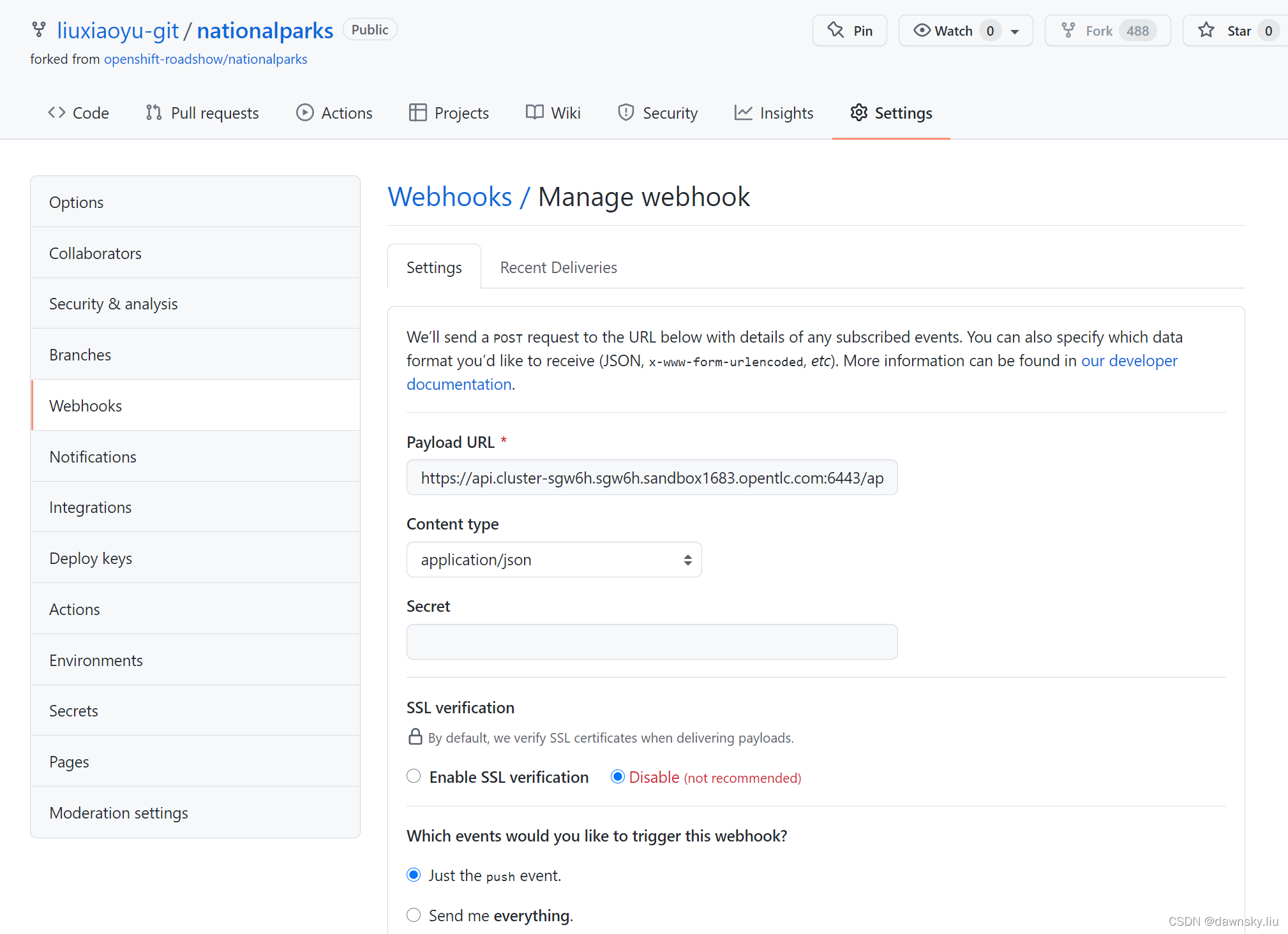Click the Code brackets icon
Viewport: 1288px width, 934px height.
click(x=57, y=112)
